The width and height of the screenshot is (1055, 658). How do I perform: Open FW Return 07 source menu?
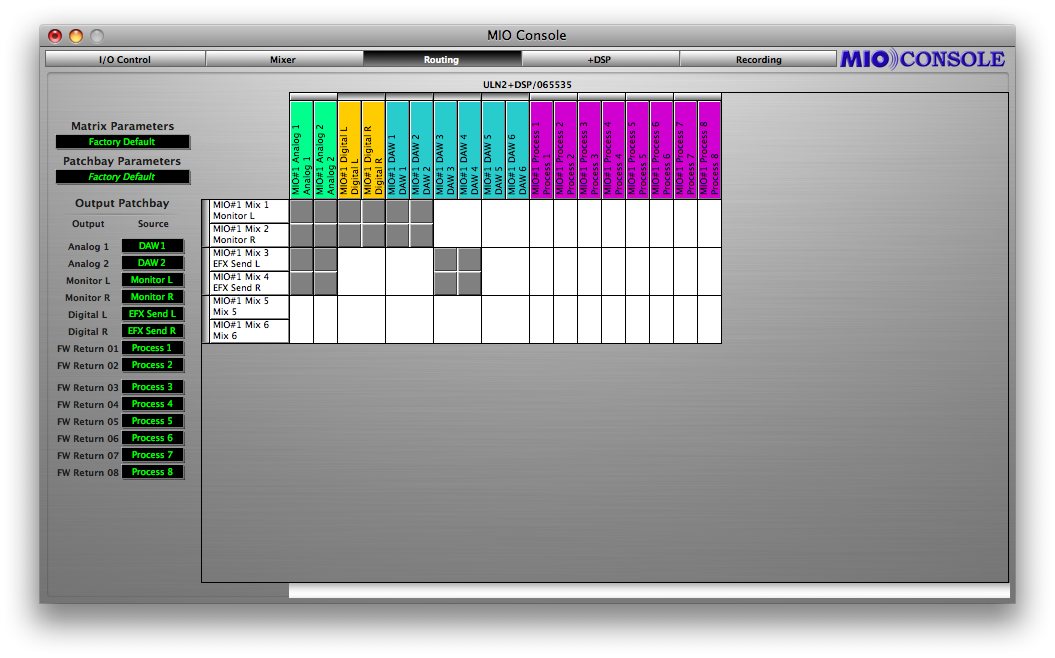tap(153, 455)
